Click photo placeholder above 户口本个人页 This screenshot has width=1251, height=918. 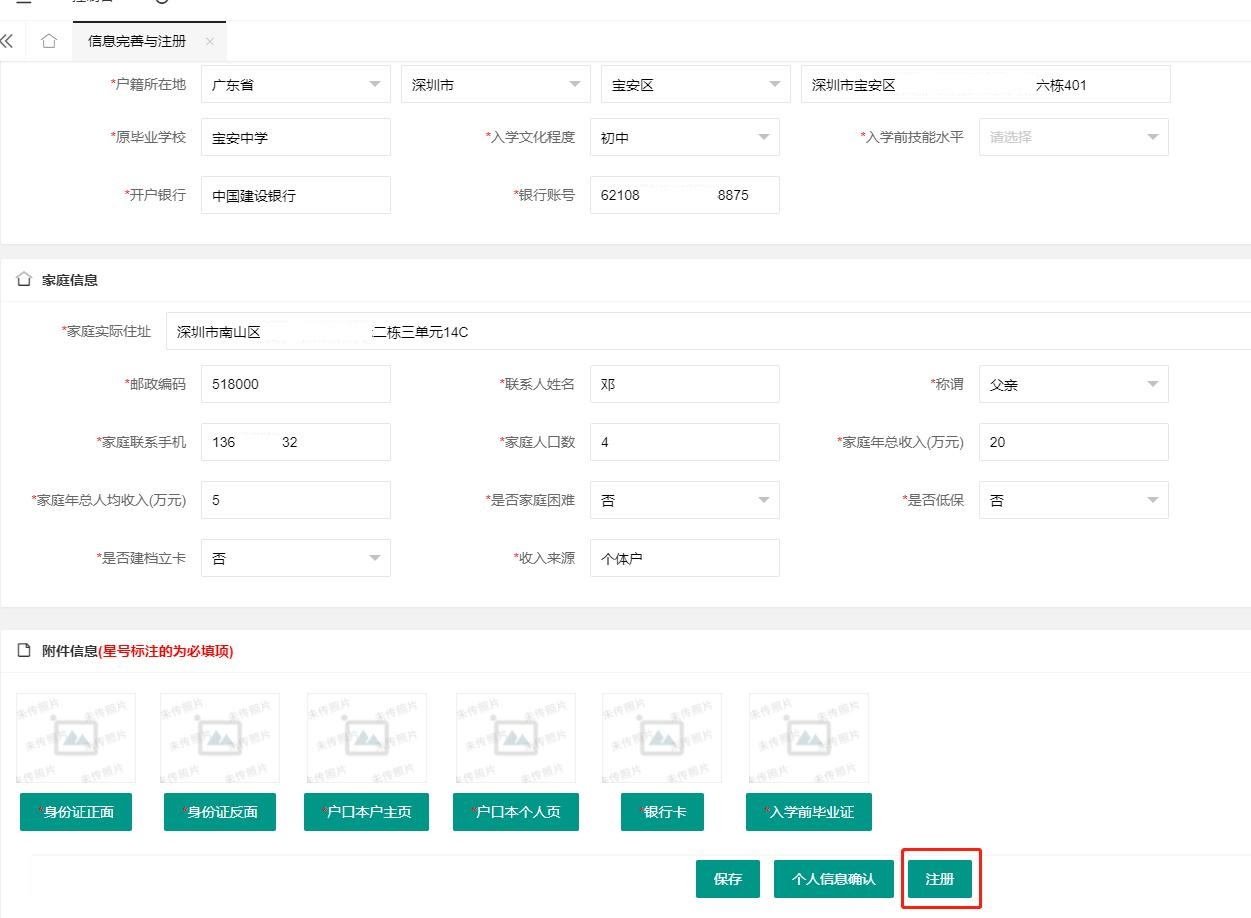pos(516,738)
